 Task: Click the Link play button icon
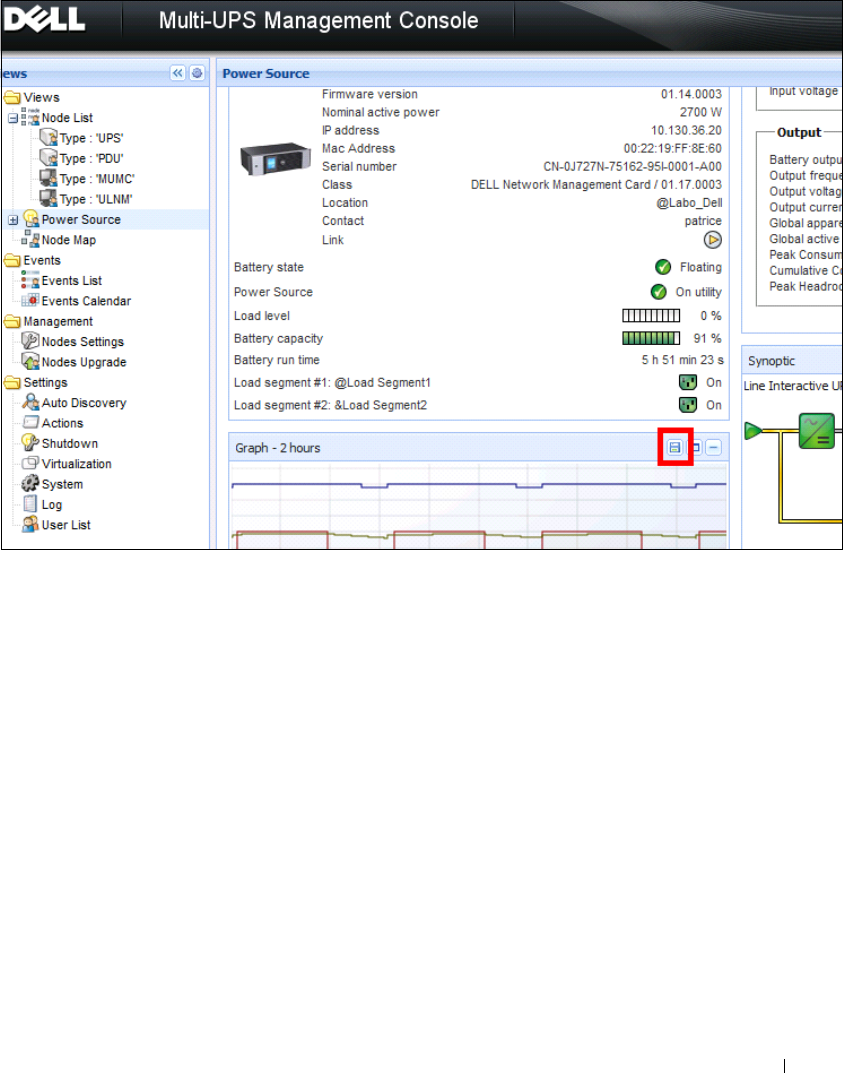(712, 240)
